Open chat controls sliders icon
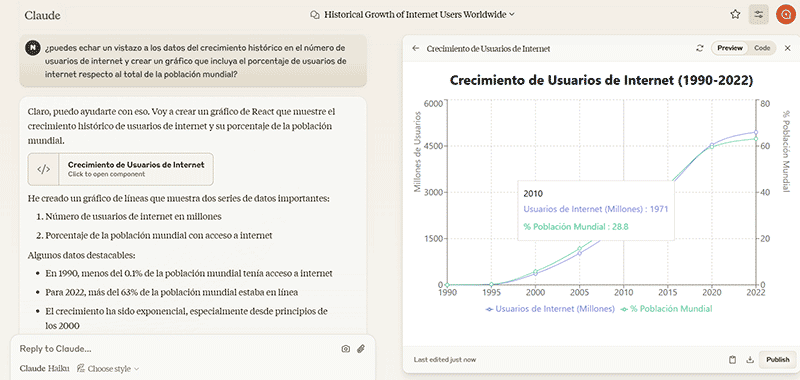The height and width of the screenshot is (380, 800). (x=759, y=14)
